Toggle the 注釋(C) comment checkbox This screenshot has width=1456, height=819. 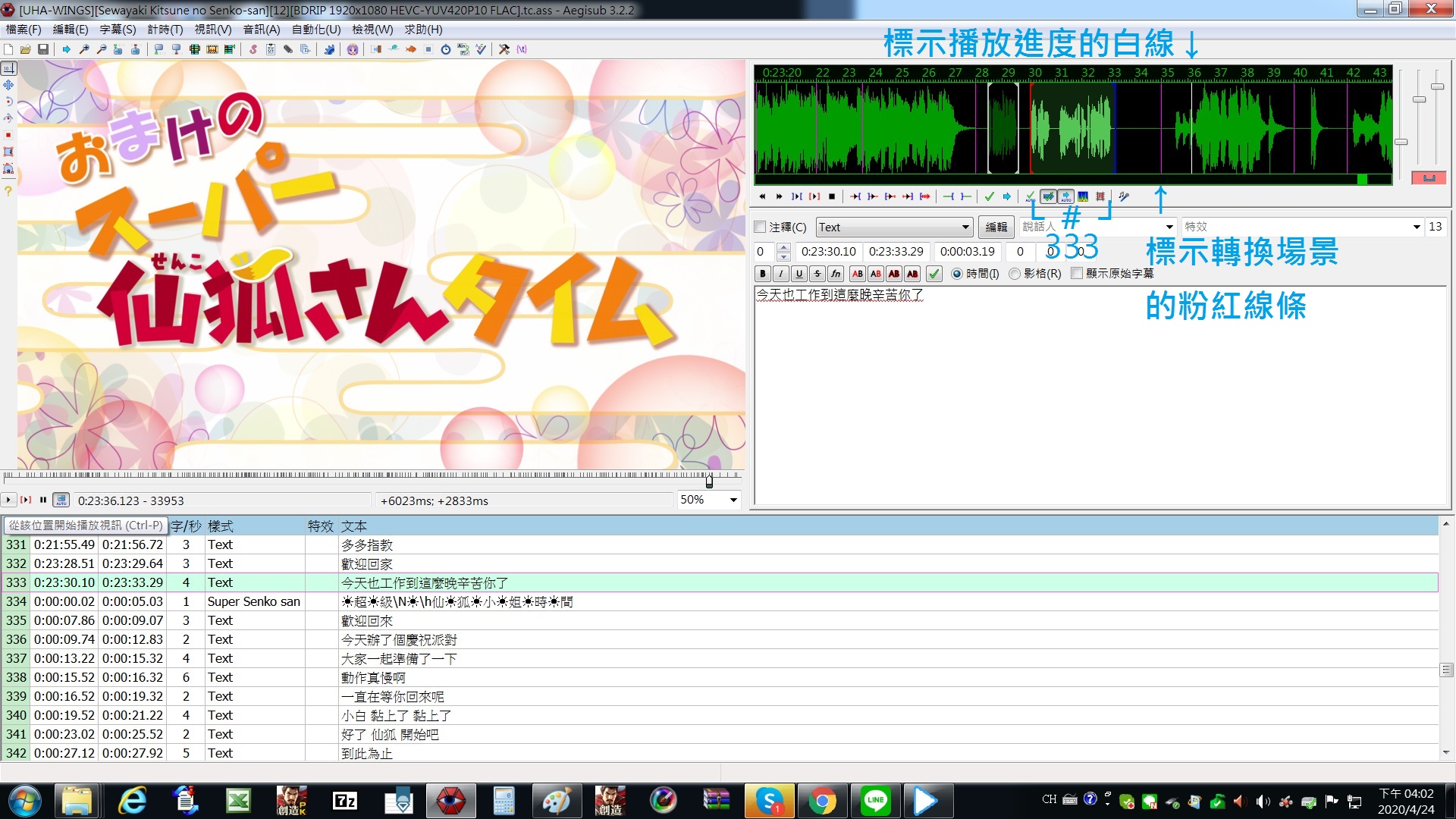[x=760, y=227]
